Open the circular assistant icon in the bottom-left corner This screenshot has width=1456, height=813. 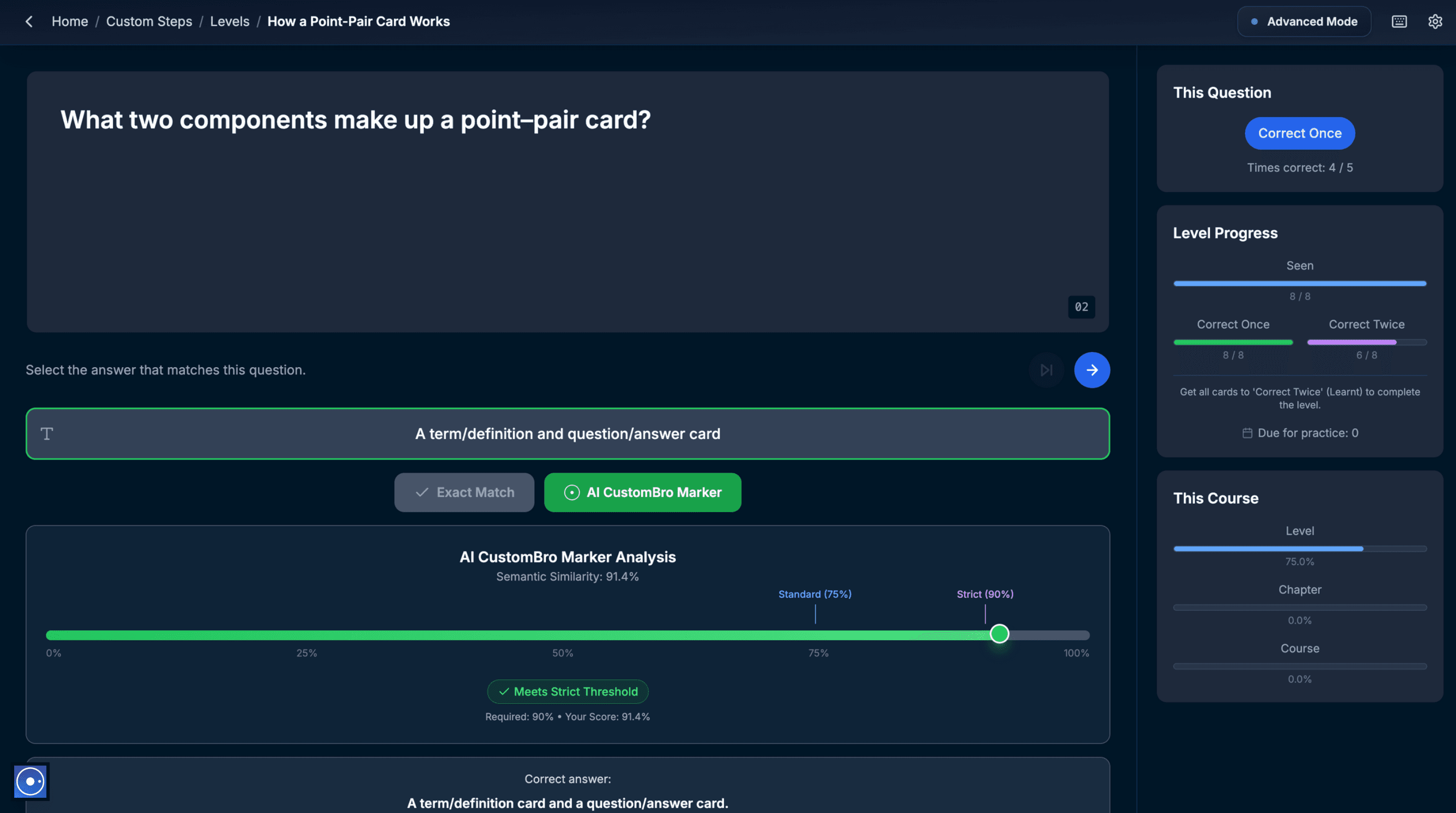coord(30,781)
